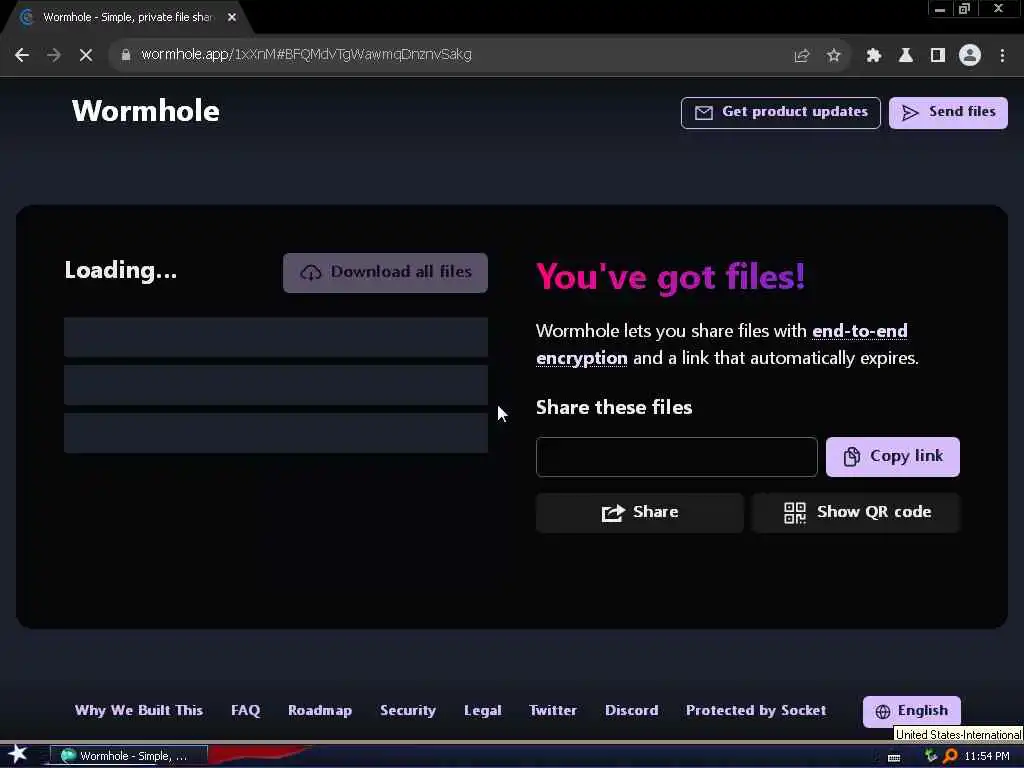Go back using browser back arrow
The width and height of the screenshot is (1024, 768).
[22, 55]
